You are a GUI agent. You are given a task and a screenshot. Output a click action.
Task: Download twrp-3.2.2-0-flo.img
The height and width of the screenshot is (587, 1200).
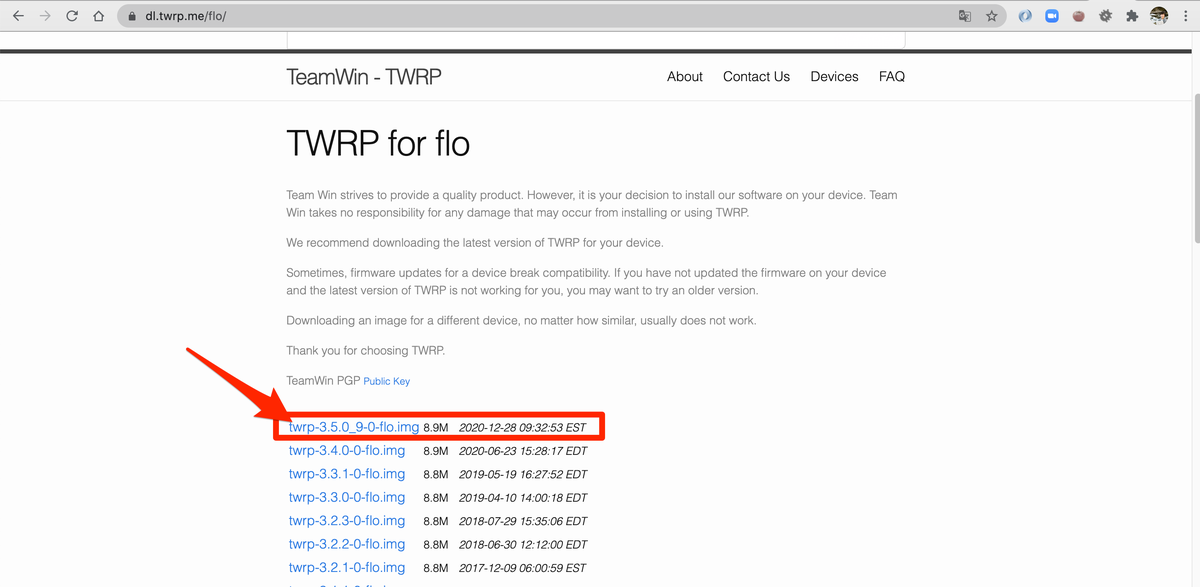pos(347,544)
